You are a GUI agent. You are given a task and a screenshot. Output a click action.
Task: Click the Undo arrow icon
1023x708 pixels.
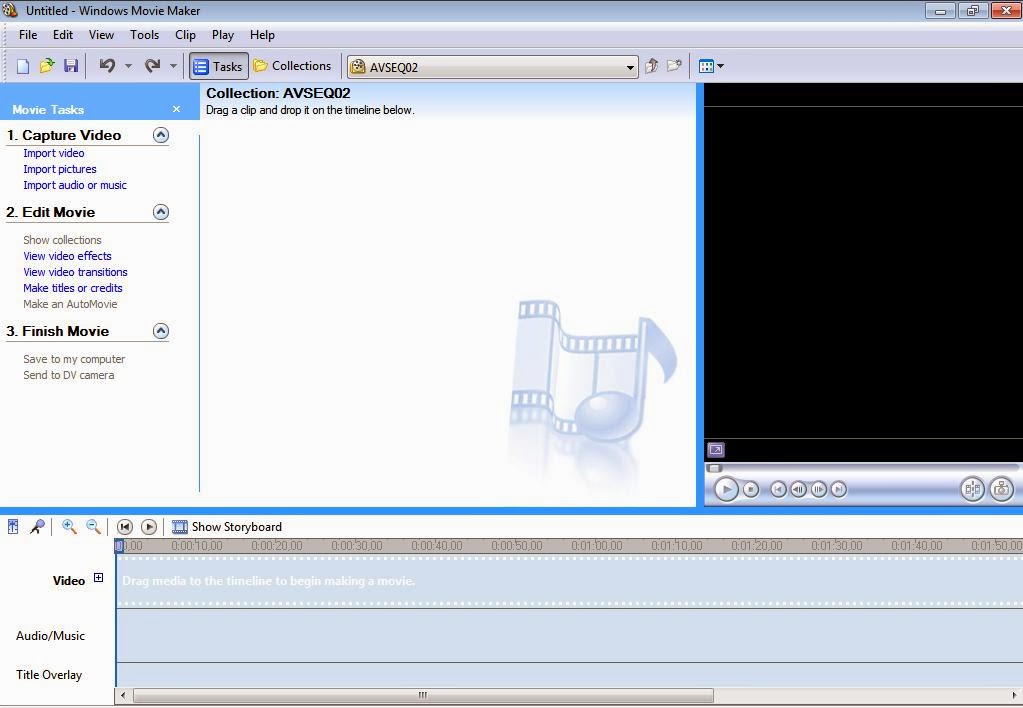[108, 65]
